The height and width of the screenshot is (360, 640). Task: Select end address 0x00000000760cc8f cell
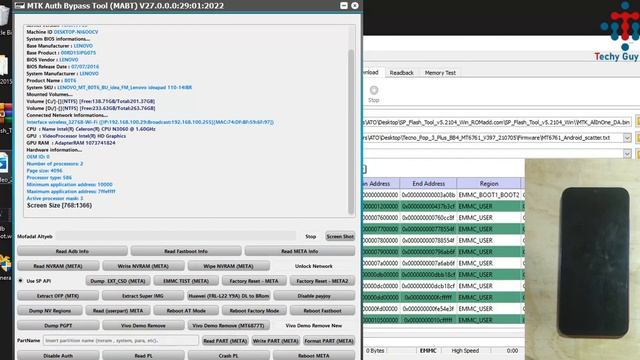coord(428,218)
